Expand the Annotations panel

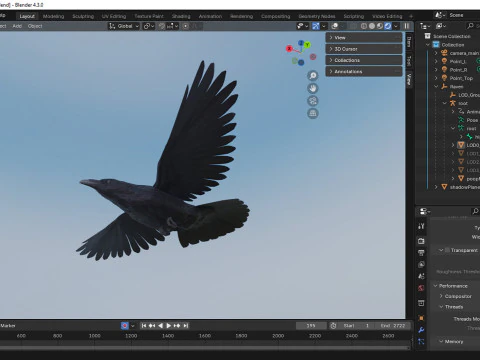[364, 71]
